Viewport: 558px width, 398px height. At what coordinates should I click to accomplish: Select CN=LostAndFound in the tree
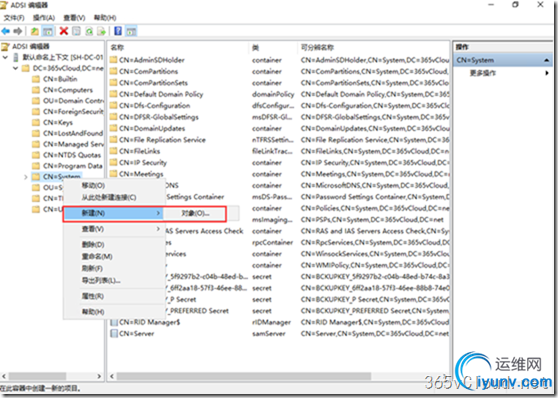(x=73, y=133)
